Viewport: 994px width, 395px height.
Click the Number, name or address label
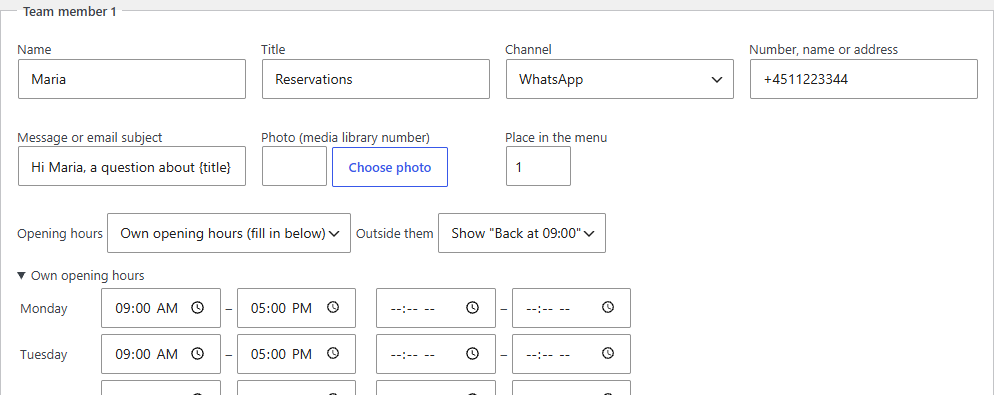(823, 49)
